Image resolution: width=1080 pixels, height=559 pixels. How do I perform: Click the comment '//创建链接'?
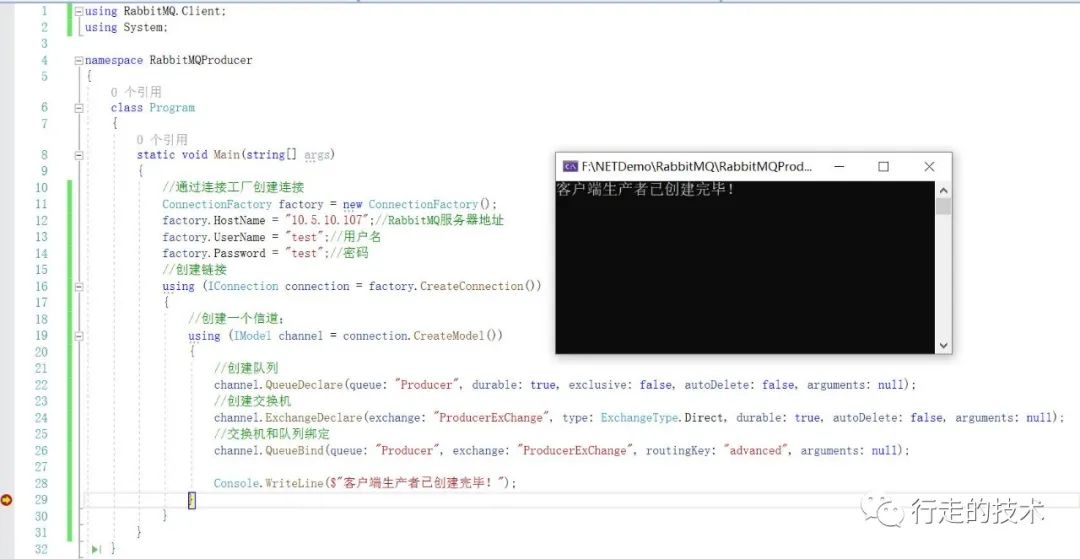(x=195, y=269)
